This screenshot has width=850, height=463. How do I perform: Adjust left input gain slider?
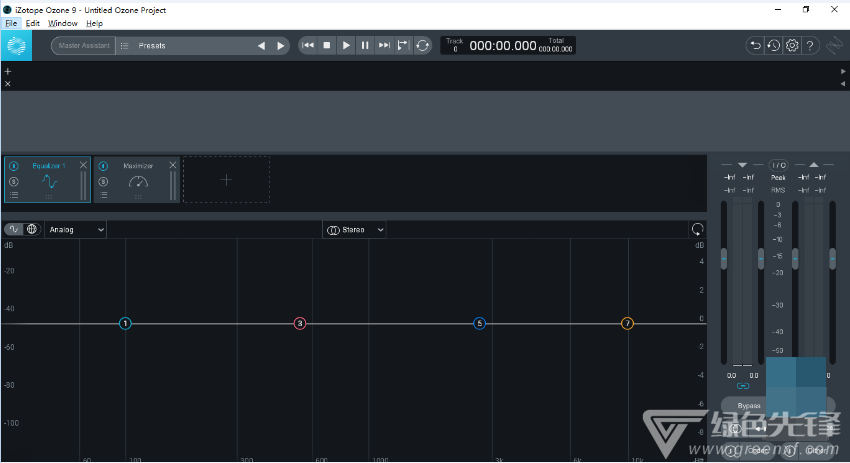724,259
